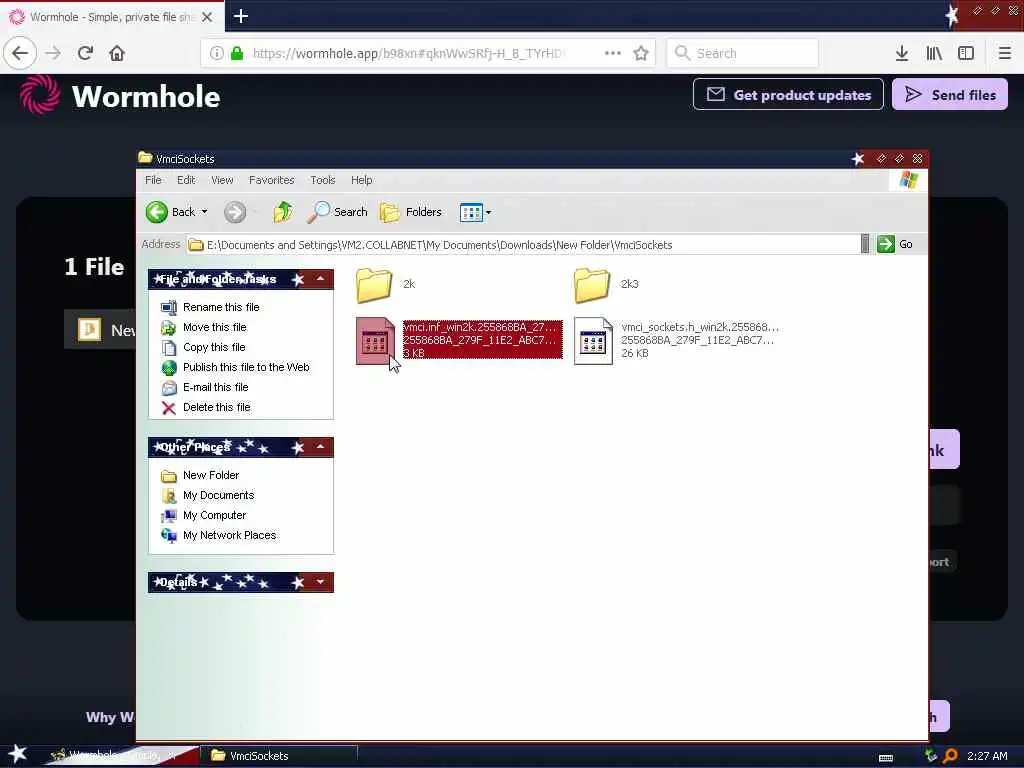Screen dimensions: 1024x768
Task: Click the Wormhole logo
Action: click(120, 95)
